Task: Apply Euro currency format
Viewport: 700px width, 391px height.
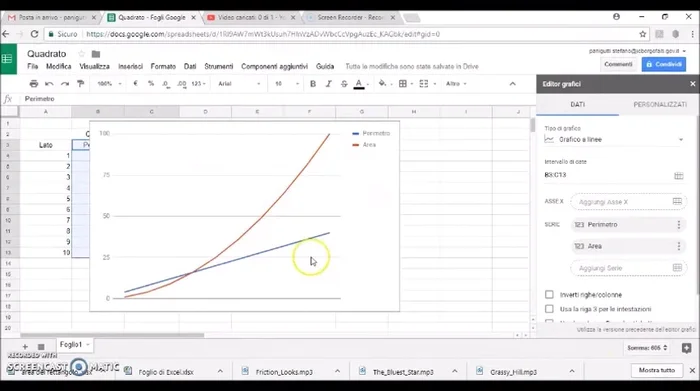Action: [x=136, y=83]
